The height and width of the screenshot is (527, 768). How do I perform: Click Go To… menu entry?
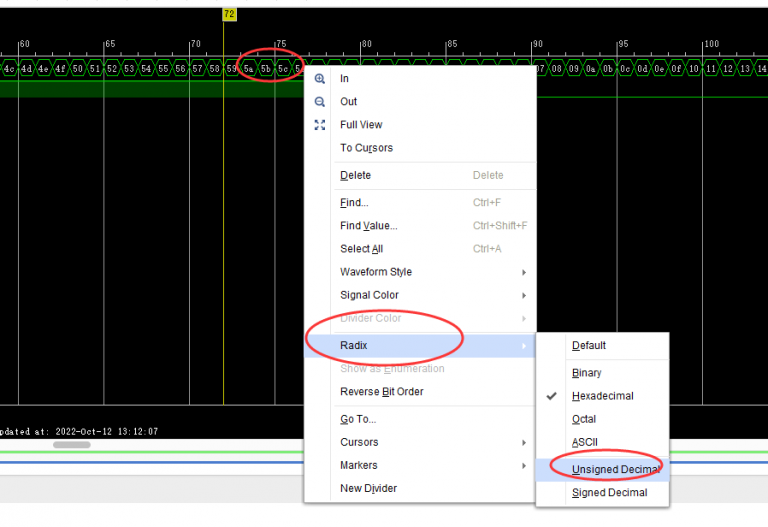(358, 419)
